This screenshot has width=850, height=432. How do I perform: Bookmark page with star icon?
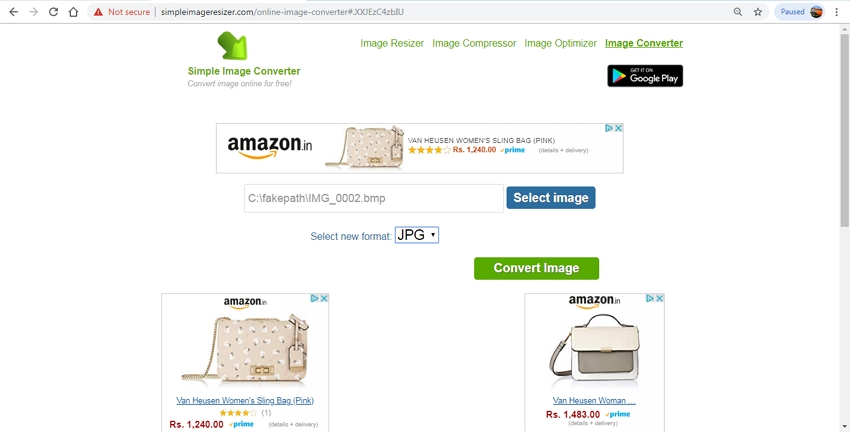[758, 11]
